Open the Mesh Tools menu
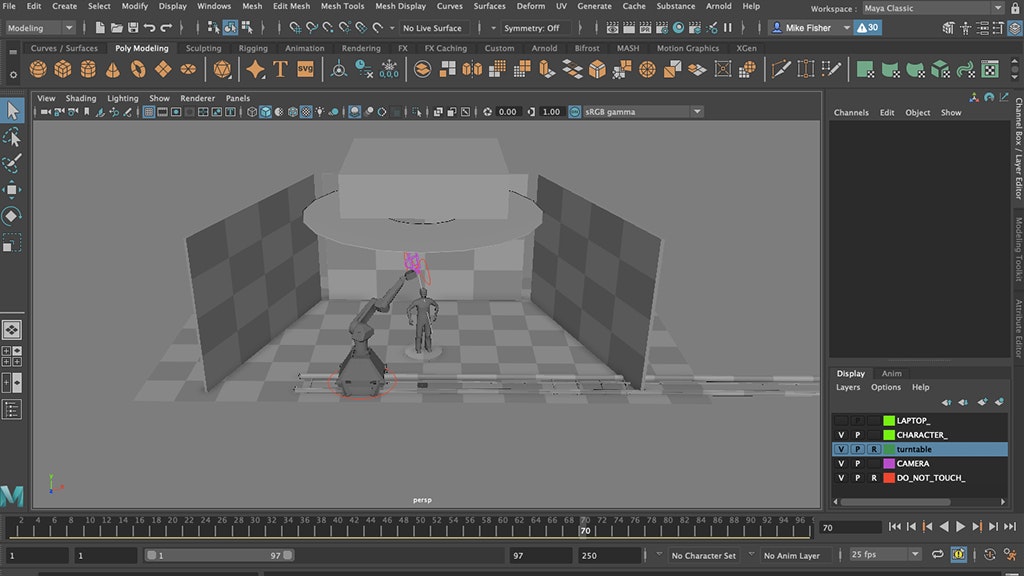Screen dimensions: 1024x576 pos(342,6)
